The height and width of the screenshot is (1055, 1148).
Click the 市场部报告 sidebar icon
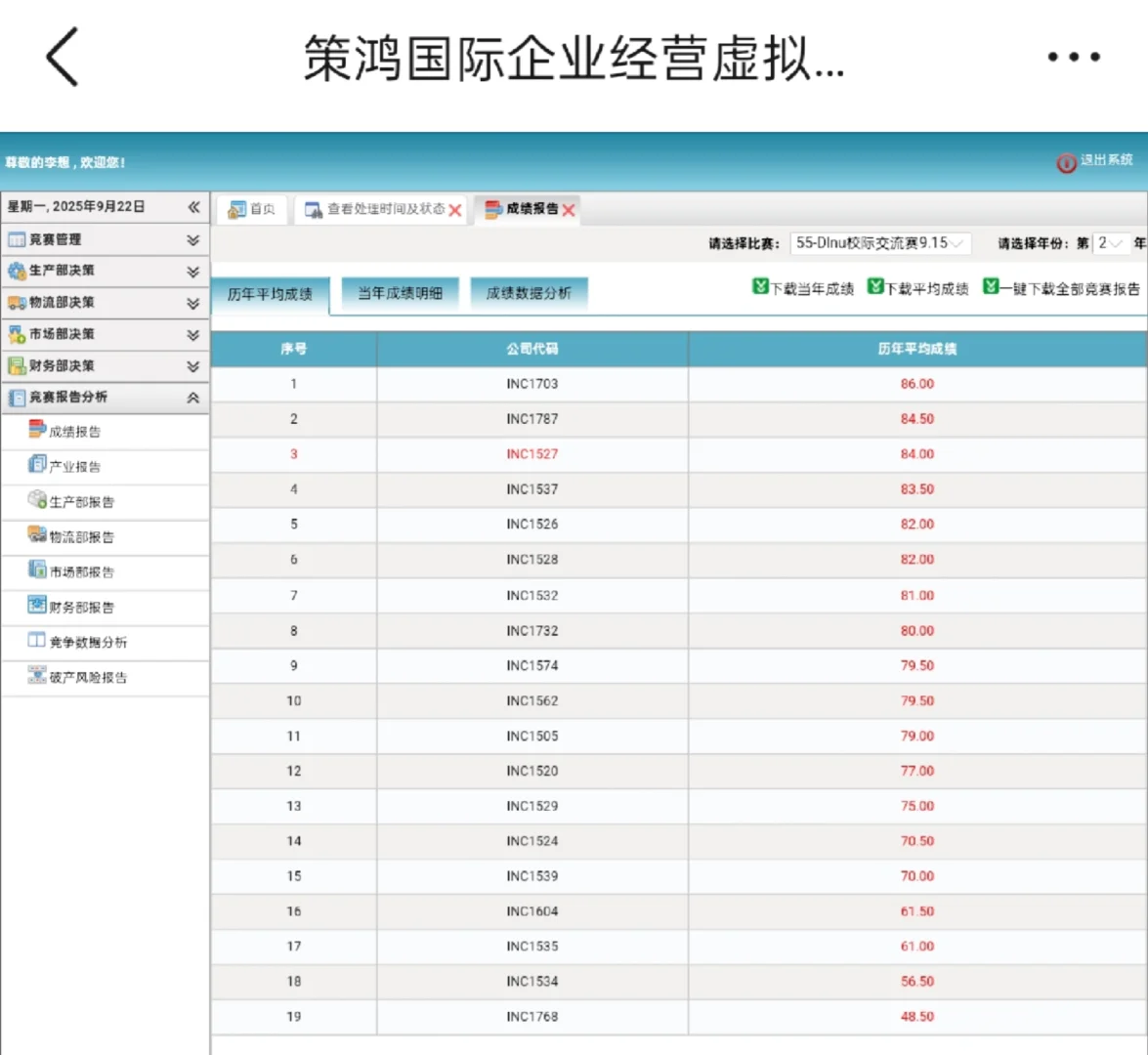coord(36,569)
